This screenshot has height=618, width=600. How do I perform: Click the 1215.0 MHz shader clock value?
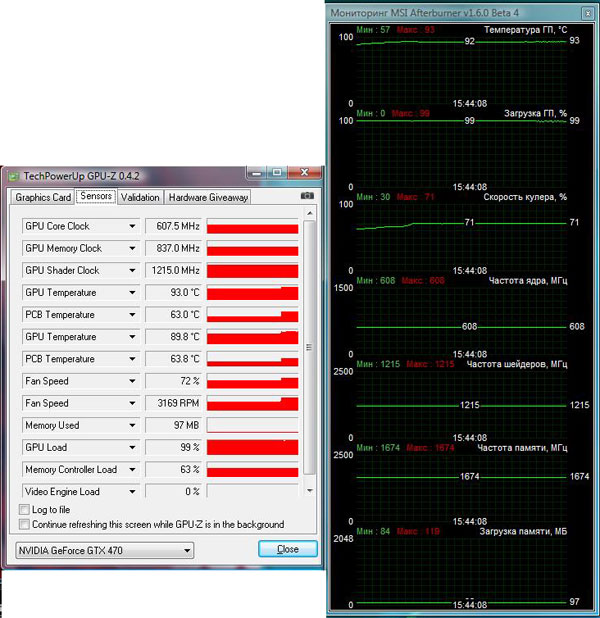(x=173, y=270)
